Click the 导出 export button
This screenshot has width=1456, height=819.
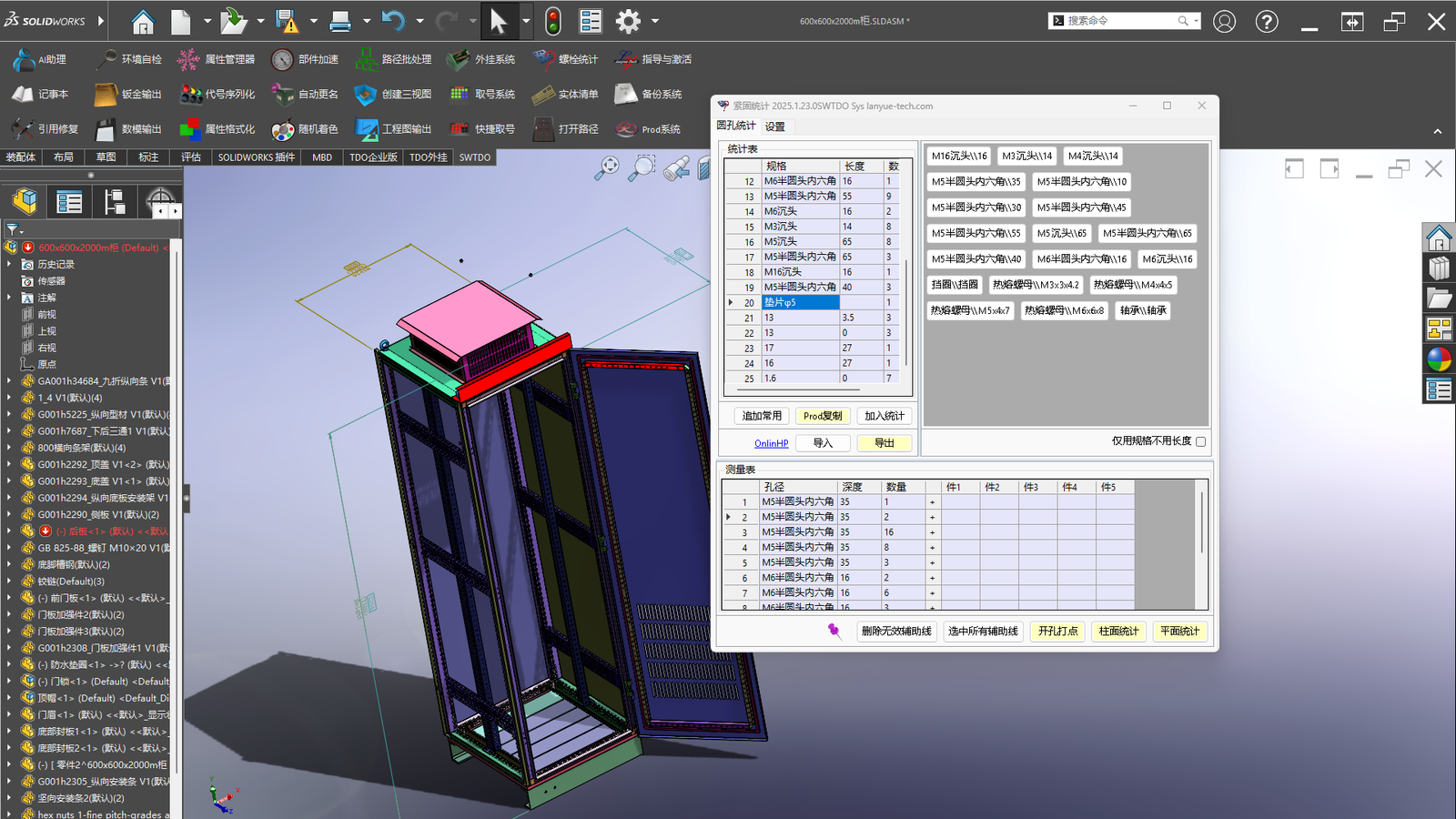coord(884,443)
